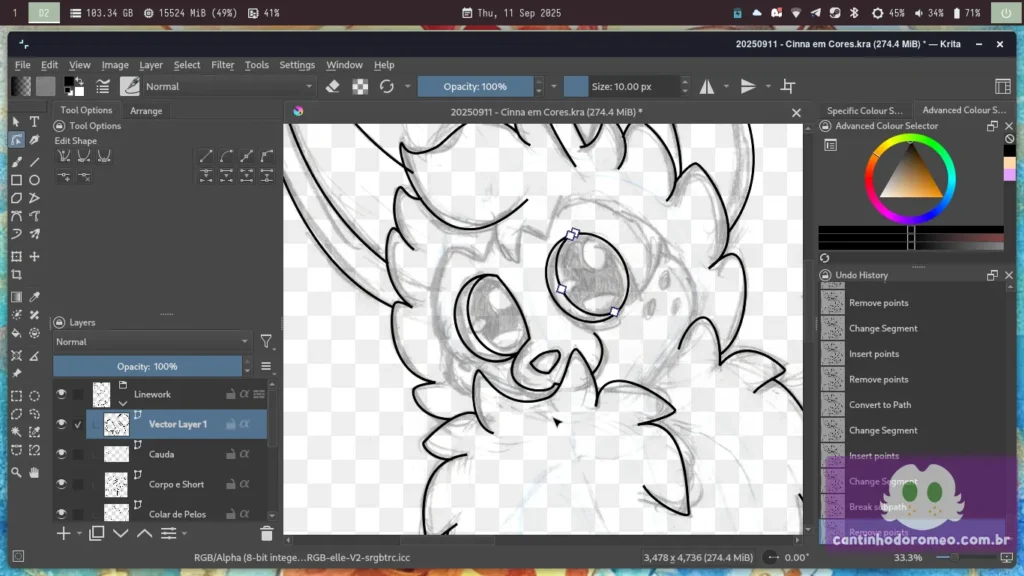The width and height of the screenshot is (1024, 576).
Task: Adjust the brush Opacity slider in toolbar
Action: click(x=475, y=86)
